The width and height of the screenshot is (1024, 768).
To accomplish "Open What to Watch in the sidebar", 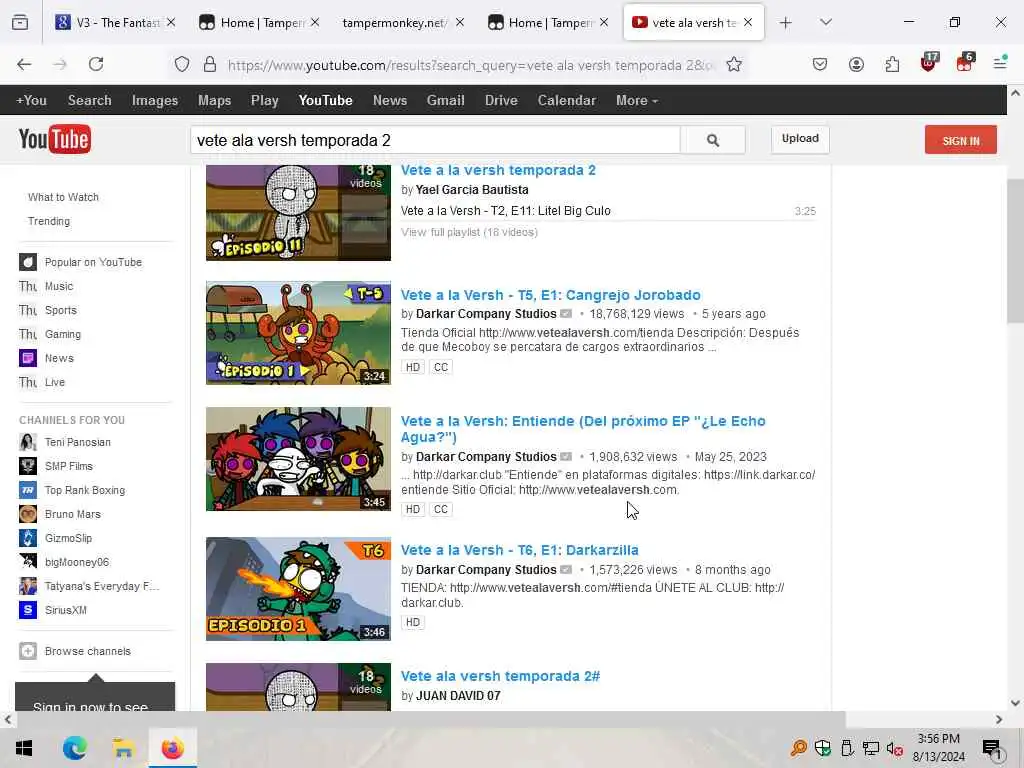I will click(x=63, y=197).
